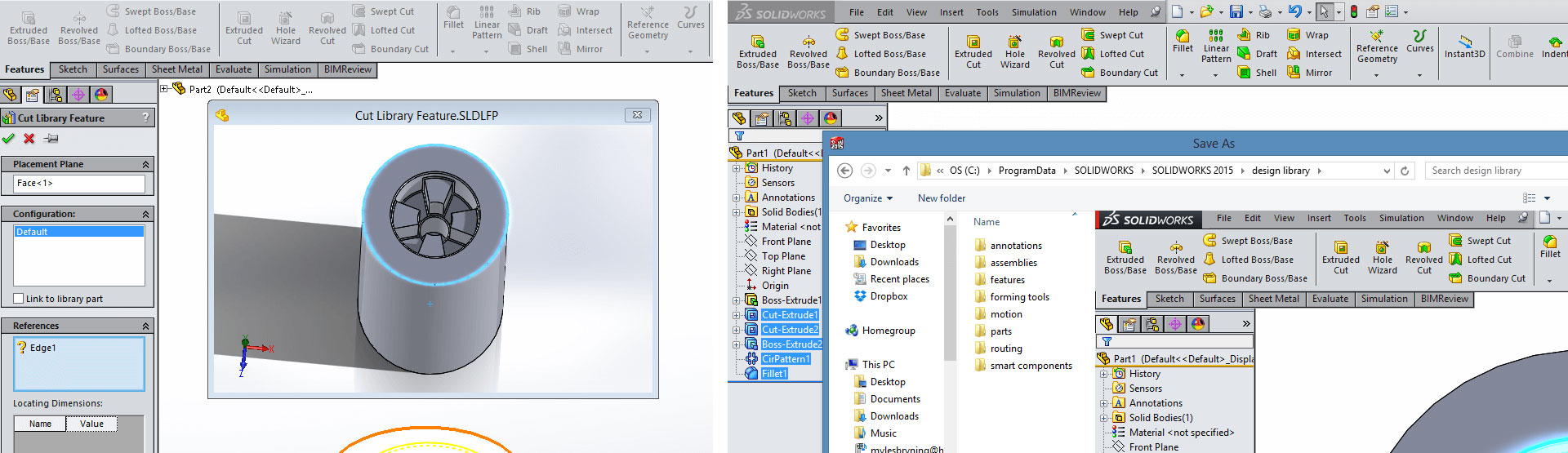Image resolution: width=1568 pixels, height=453 pixels.
Task: Collapse the Configuration section
Action: coord(145,214)
